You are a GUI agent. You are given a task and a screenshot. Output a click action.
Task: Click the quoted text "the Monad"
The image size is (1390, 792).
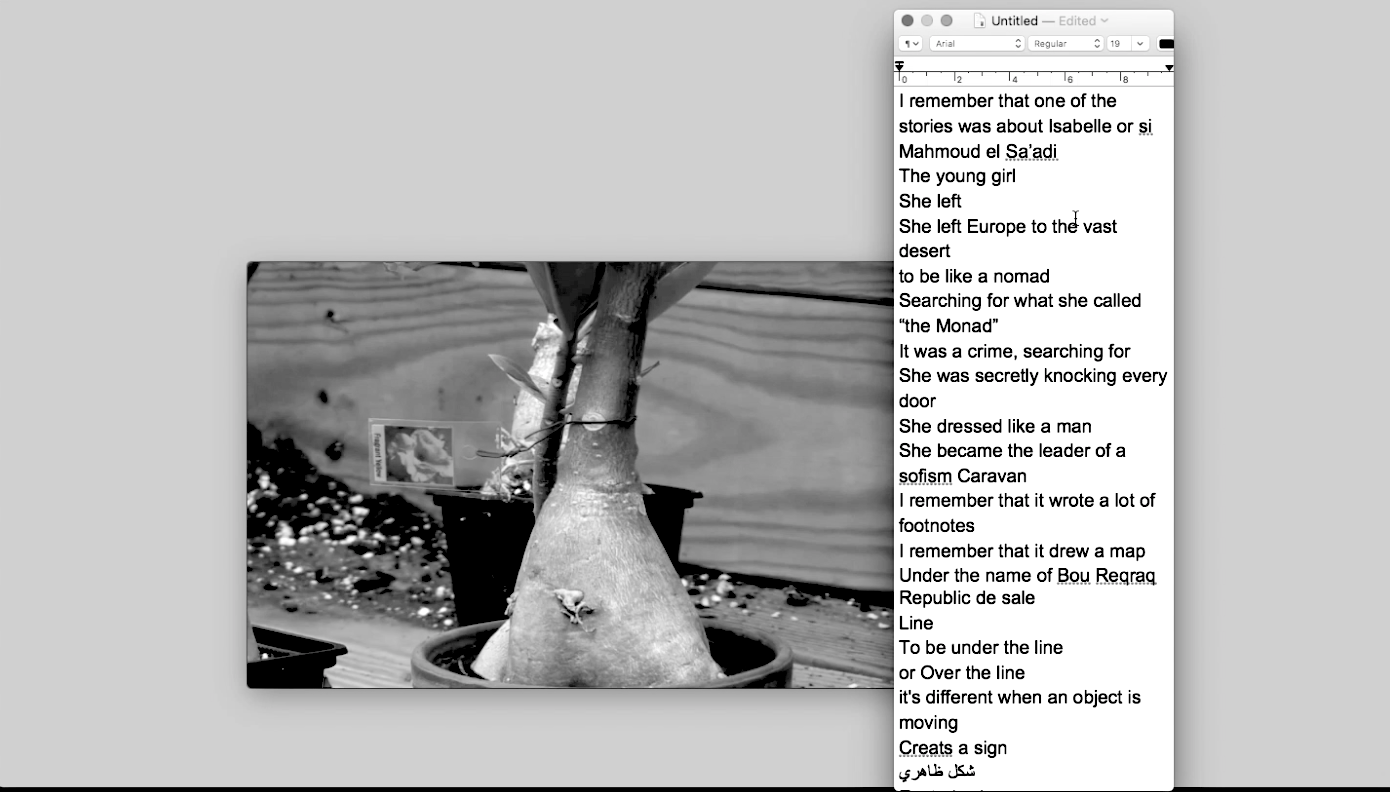[949, 326]
